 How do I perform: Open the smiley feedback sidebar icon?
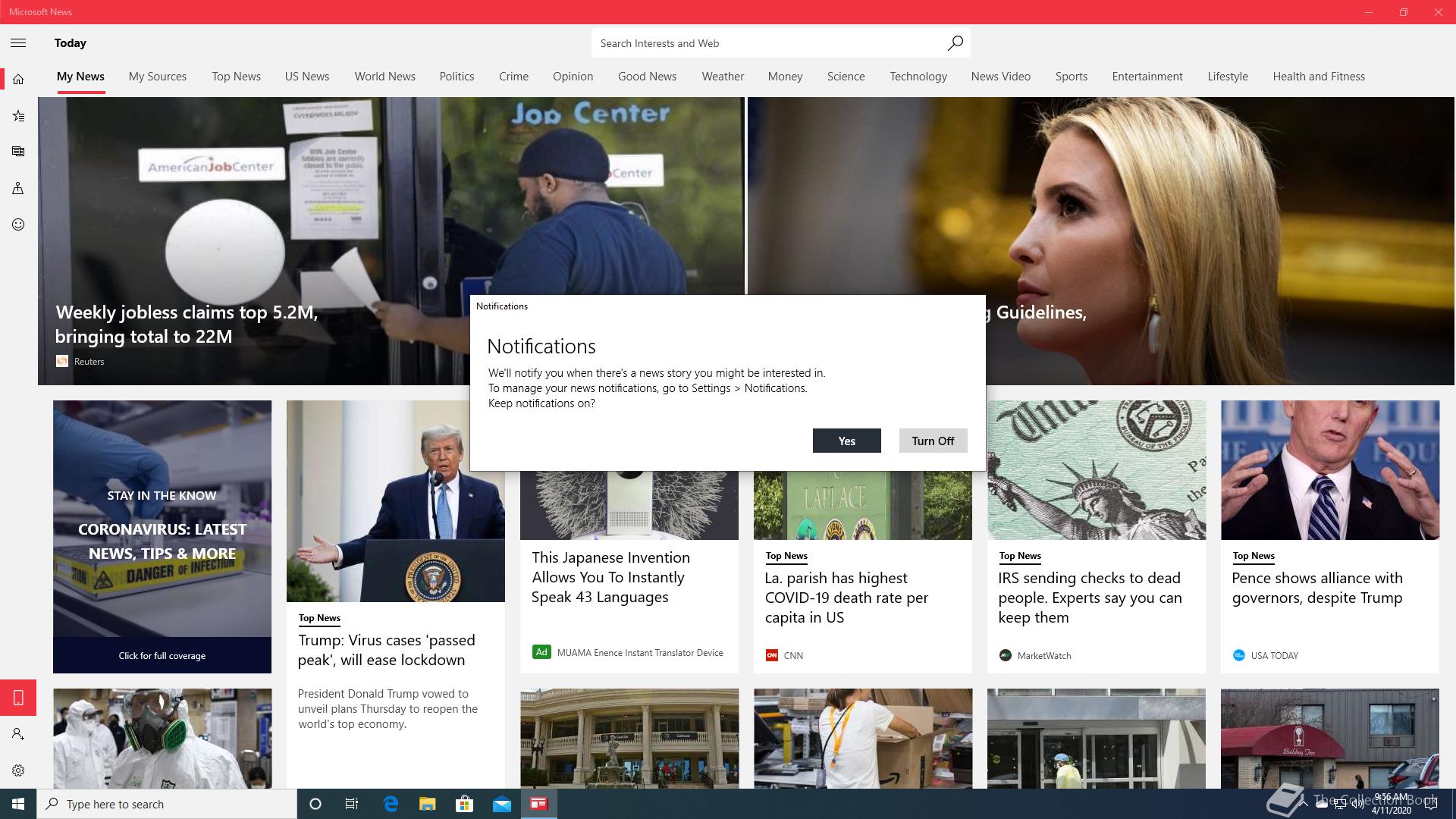18,224
